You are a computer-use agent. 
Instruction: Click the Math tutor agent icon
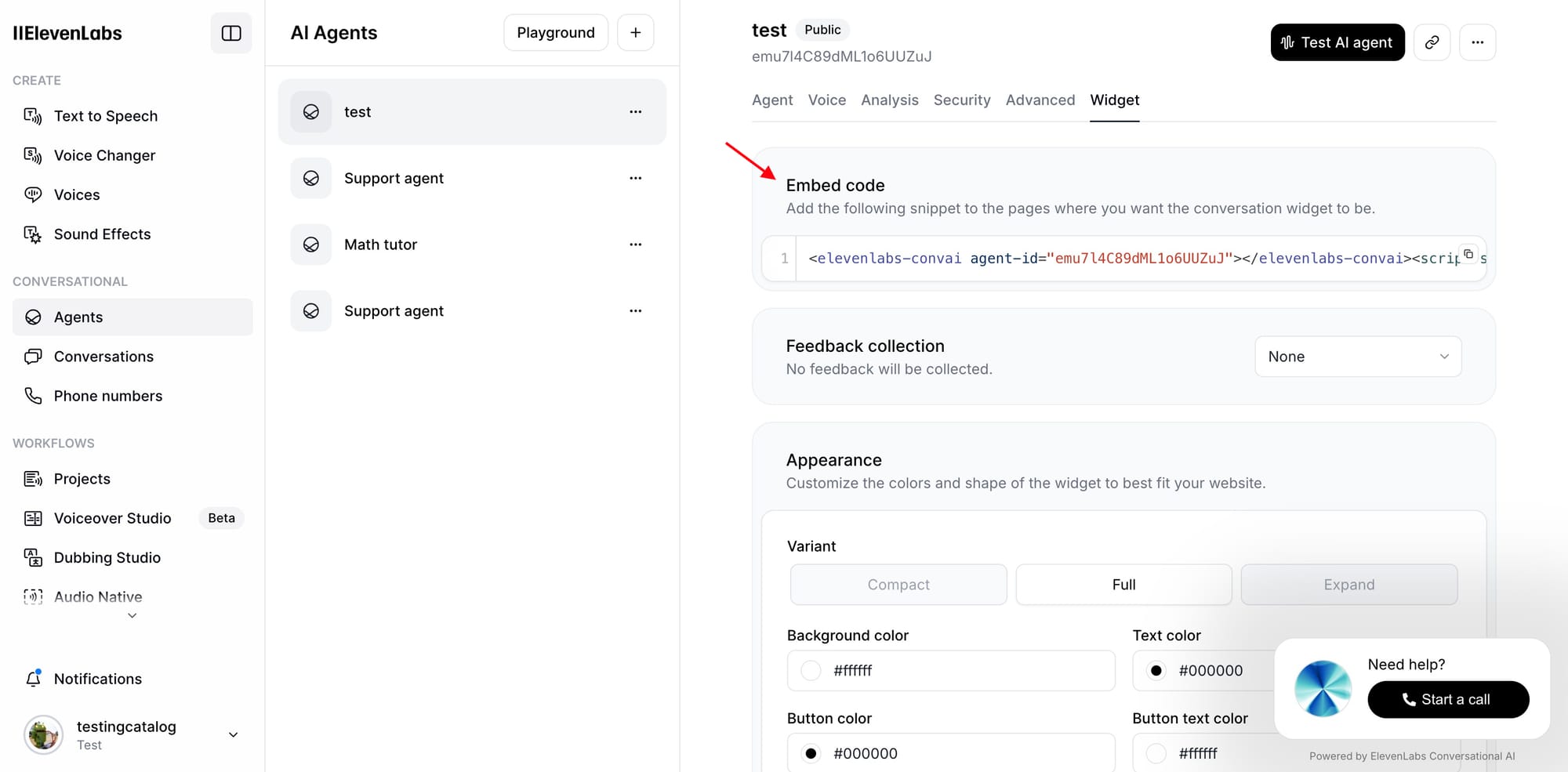311,245
